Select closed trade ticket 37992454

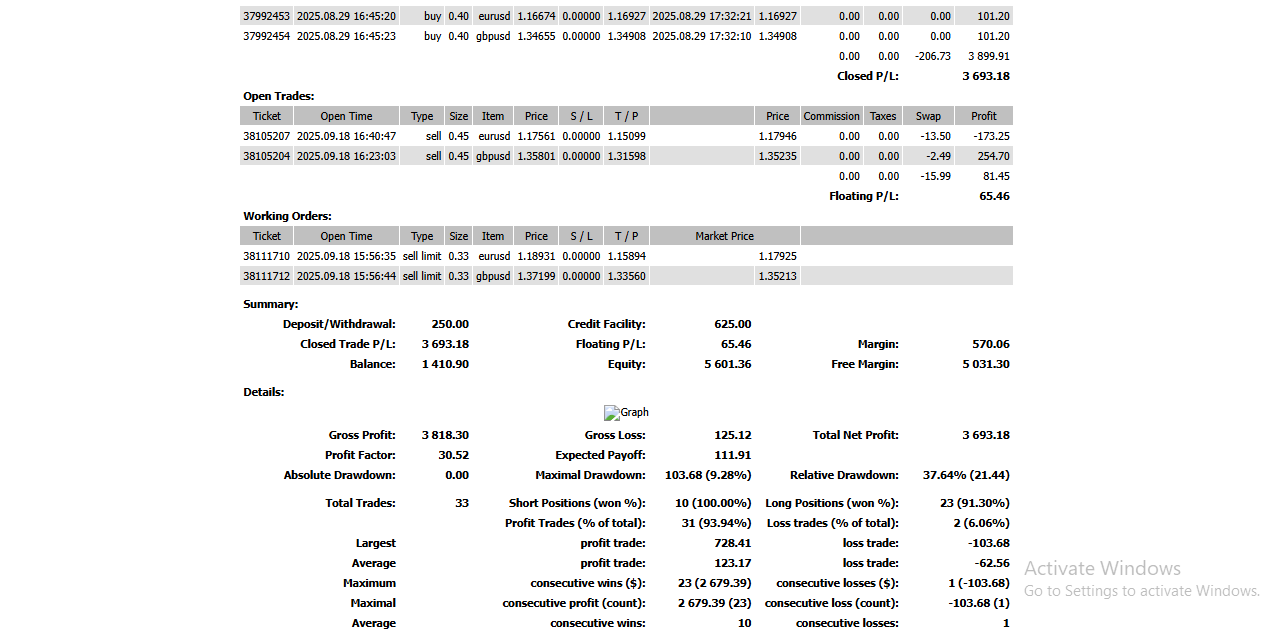point(267,36)
